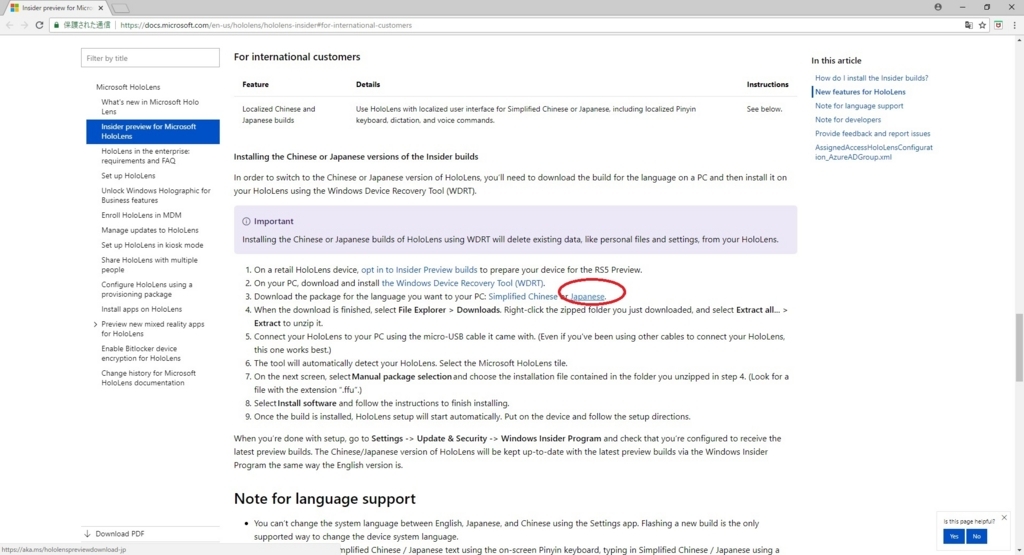Open Unlock Windows Holographic for Business features

point(155,195)
